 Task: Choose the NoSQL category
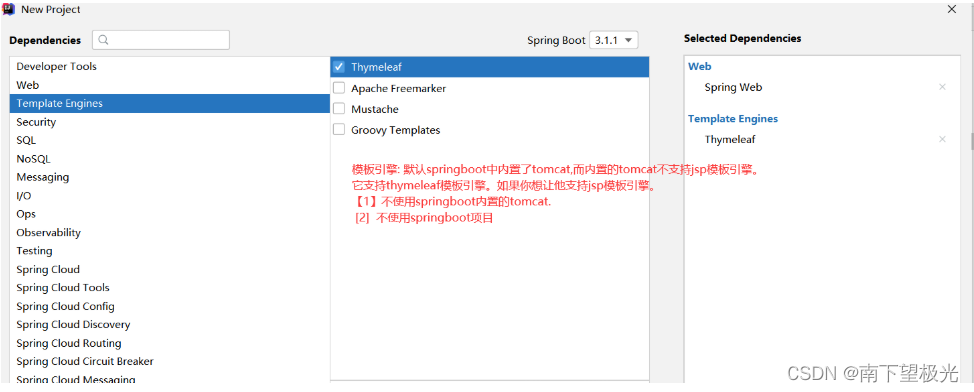[170, 158]
